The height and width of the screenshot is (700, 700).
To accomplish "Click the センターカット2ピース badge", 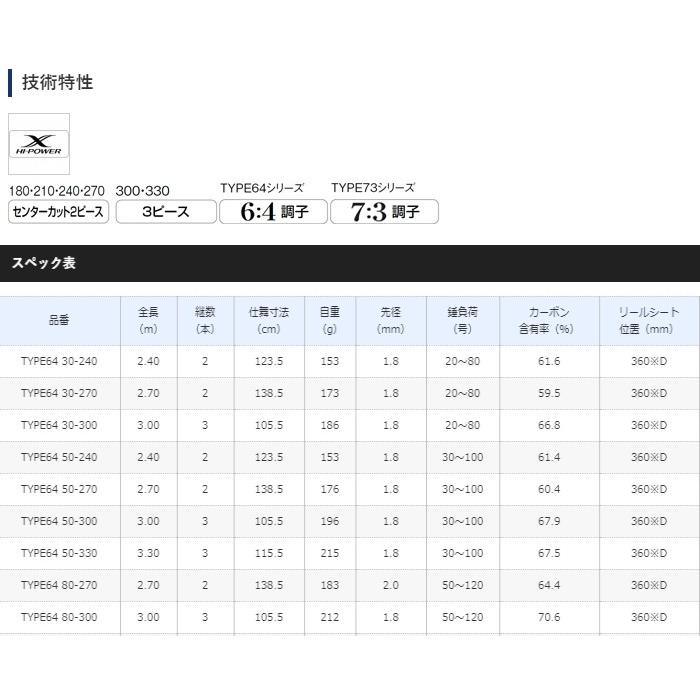I will 58,212.
